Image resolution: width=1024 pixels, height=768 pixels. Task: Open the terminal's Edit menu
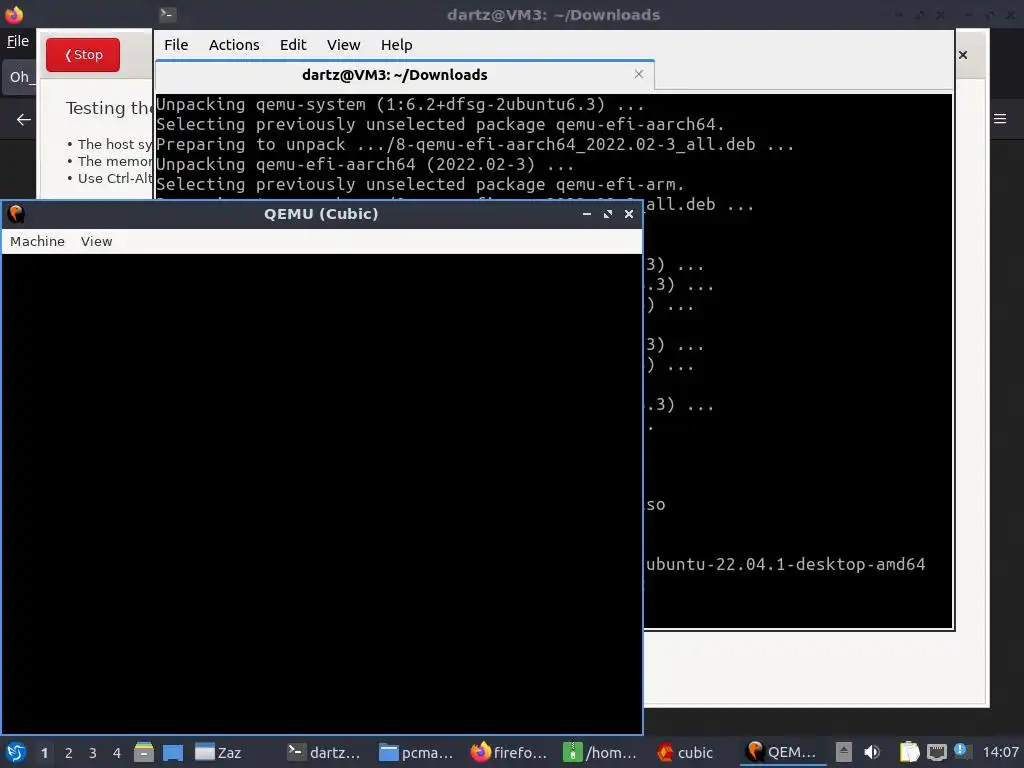(x=293, y=44)
